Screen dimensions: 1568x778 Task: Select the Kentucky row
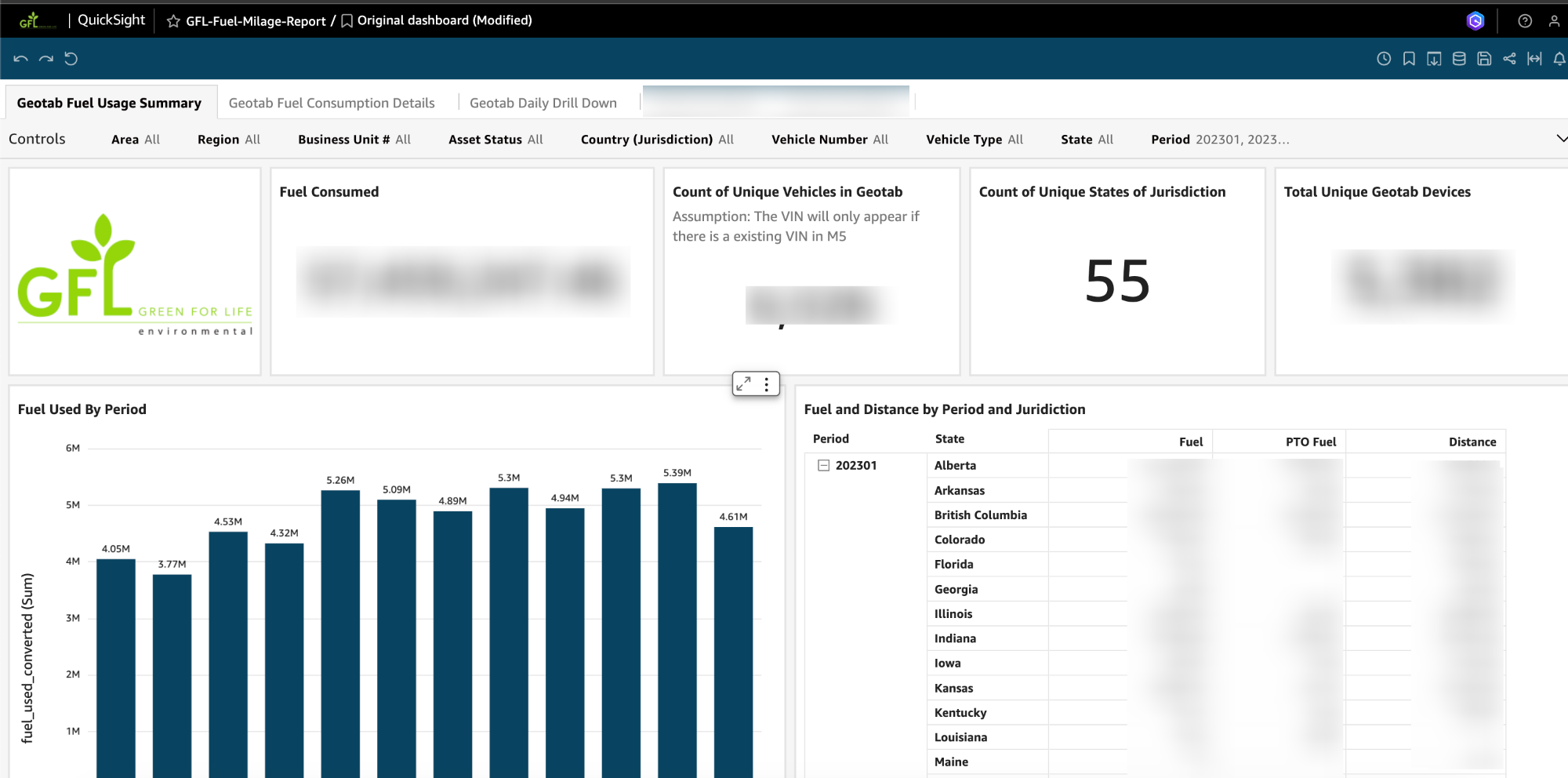(x=960, y=713)
